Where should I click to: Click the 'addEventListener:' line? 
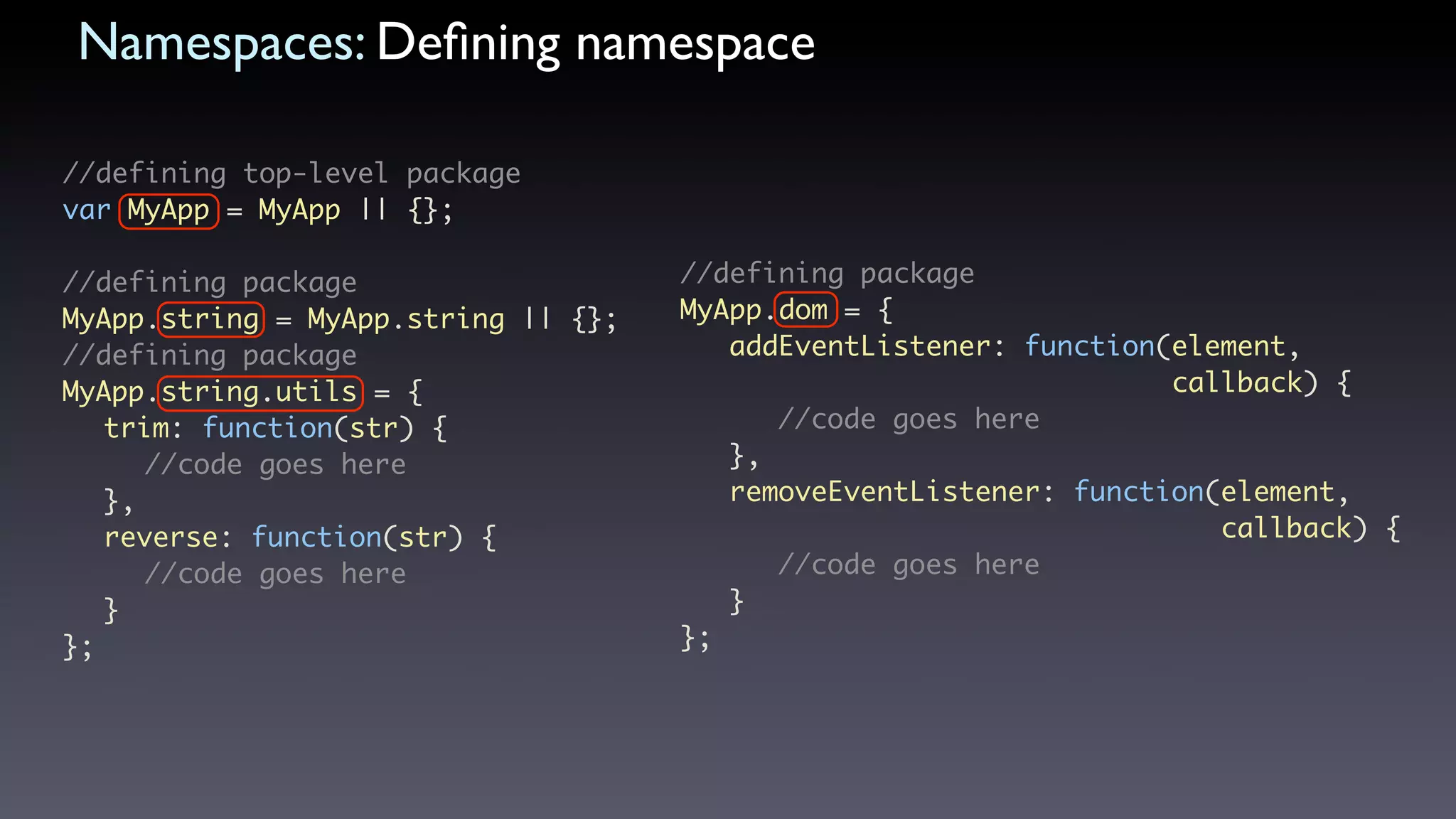(x=1015, y=347)
